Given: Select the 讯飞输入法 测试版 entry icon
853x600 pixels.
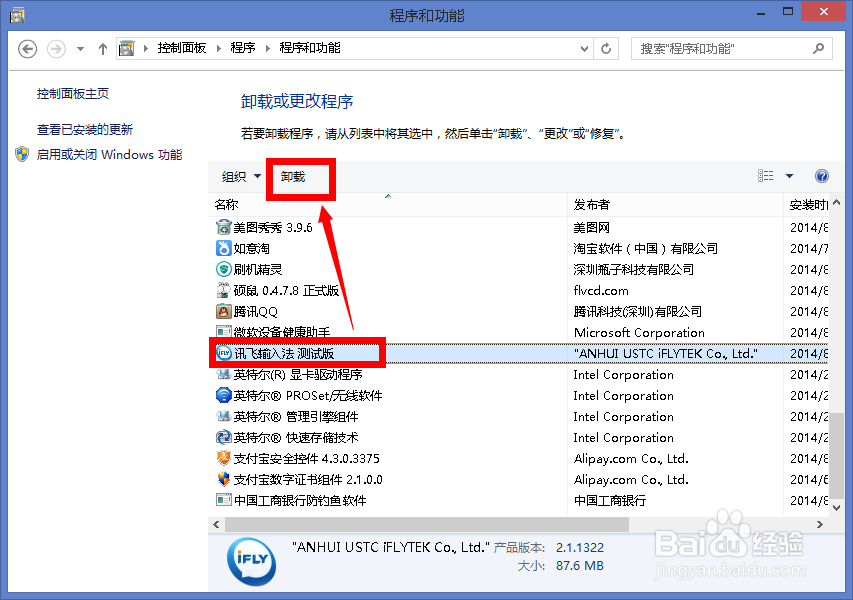Looking at the screenshot, I should [x=222, y=353].
